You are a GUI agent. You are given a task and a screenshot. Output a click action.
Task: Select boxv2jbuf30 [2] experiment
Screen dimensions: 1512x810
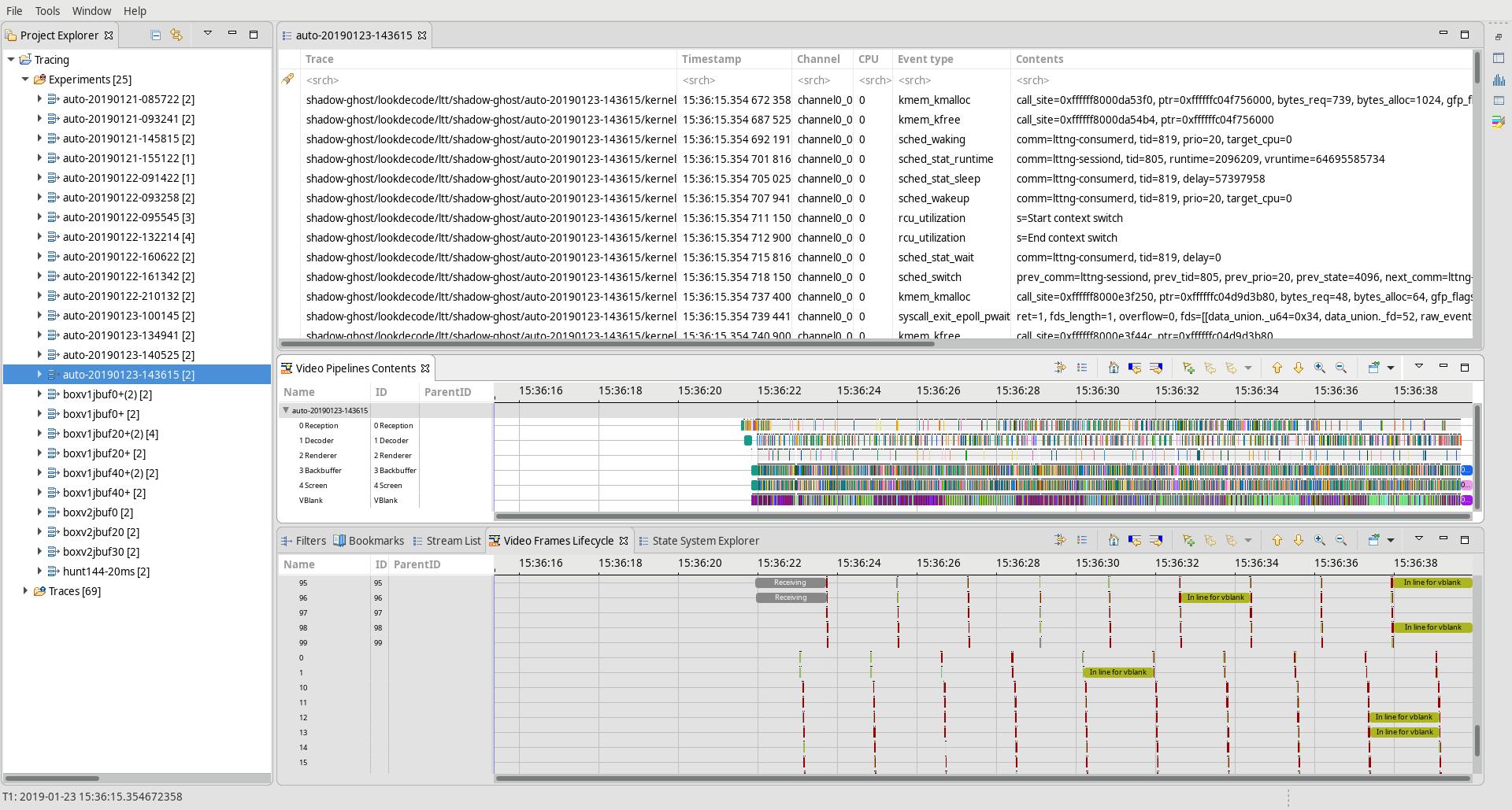pyautogui.click(x=101, y=552)
